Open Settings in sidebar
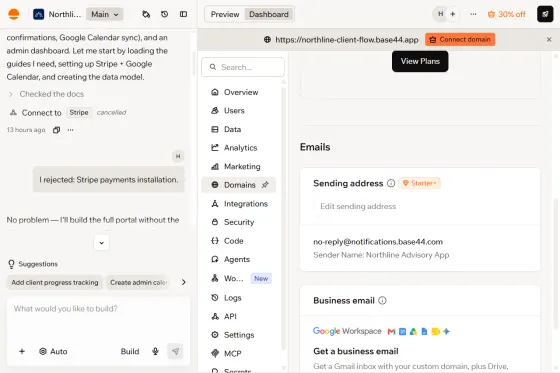The image size is (560, 373). pyautogui.click(x=239, y=335)
